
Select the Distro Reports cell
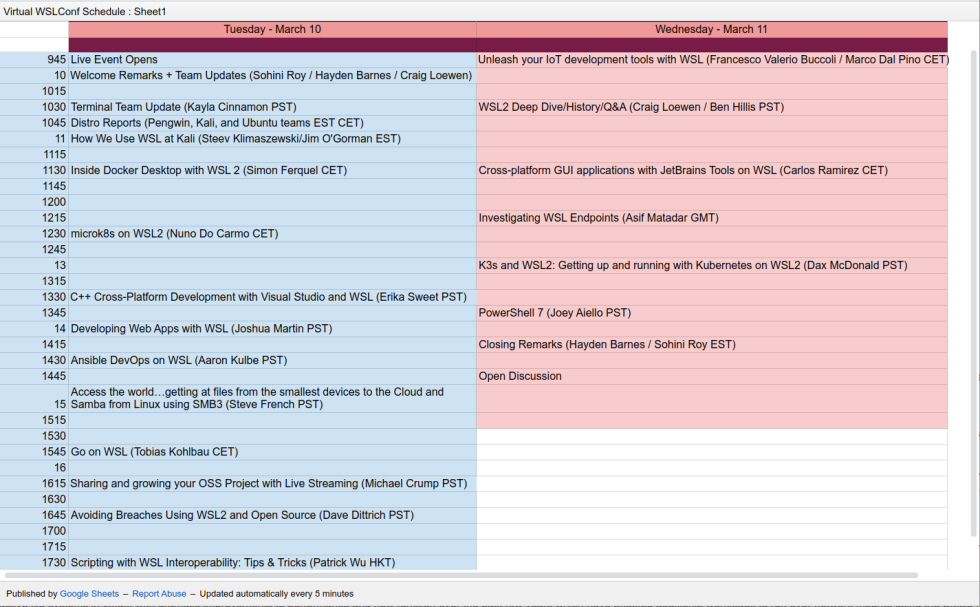tap(272, 123)
